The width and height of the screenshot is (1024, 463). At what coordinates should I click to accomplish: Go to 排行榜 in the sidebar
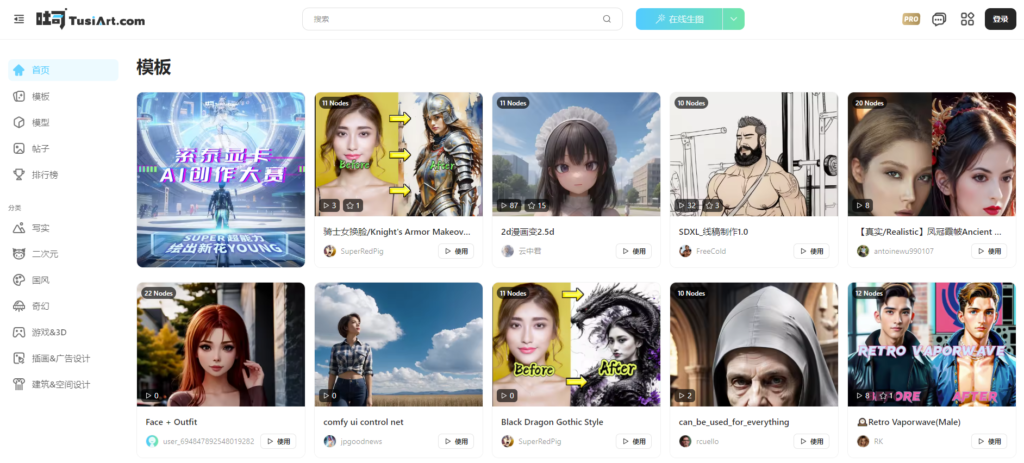(x=45, y=174)
